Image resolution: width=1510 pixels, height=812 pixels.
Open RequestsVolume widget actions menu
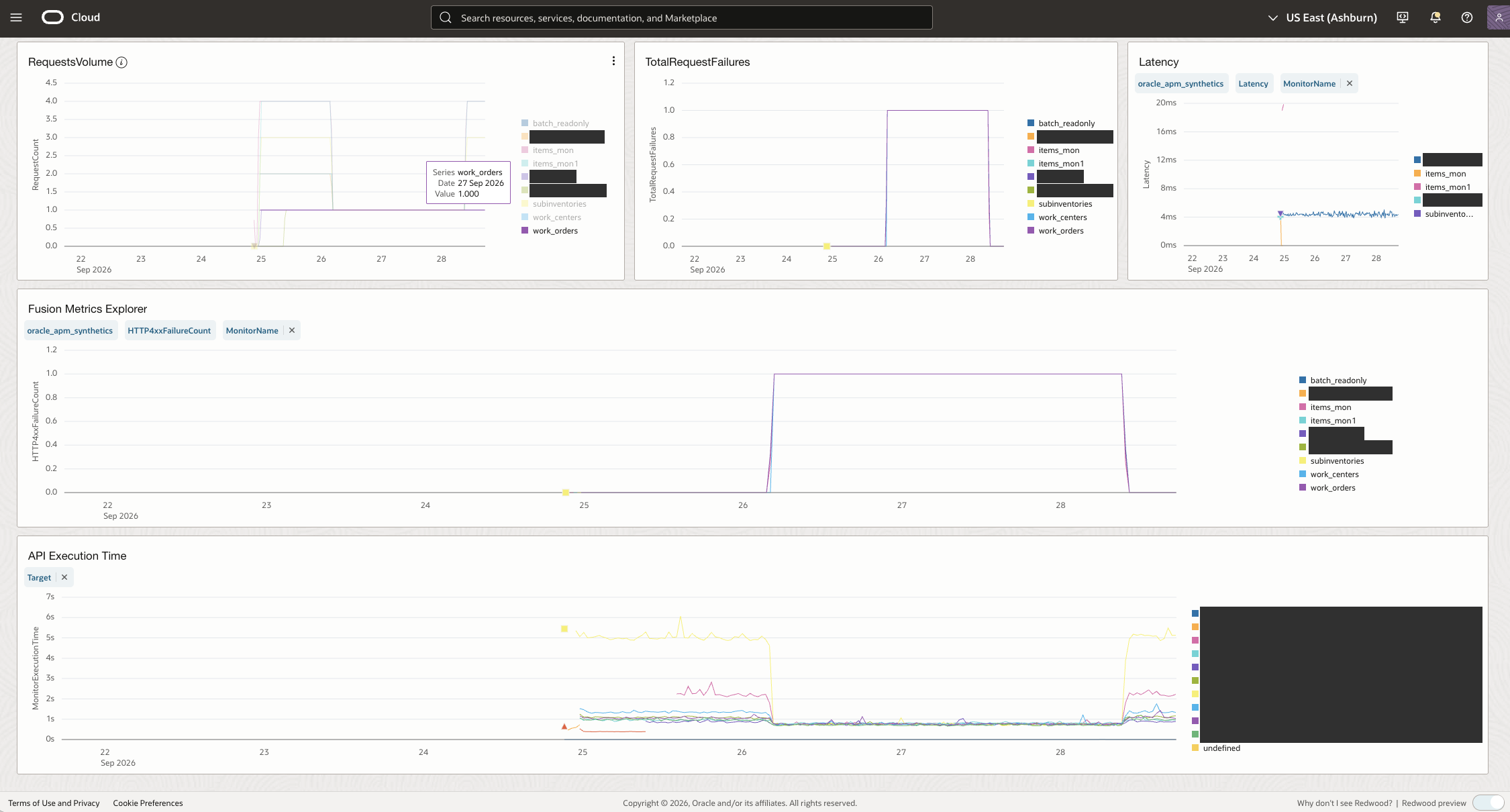pyautogui.click(x=613, y=61)
